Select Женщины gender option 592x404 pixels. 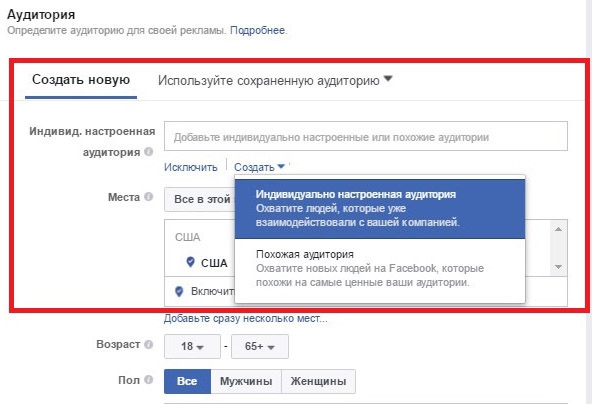coord(318,381)
